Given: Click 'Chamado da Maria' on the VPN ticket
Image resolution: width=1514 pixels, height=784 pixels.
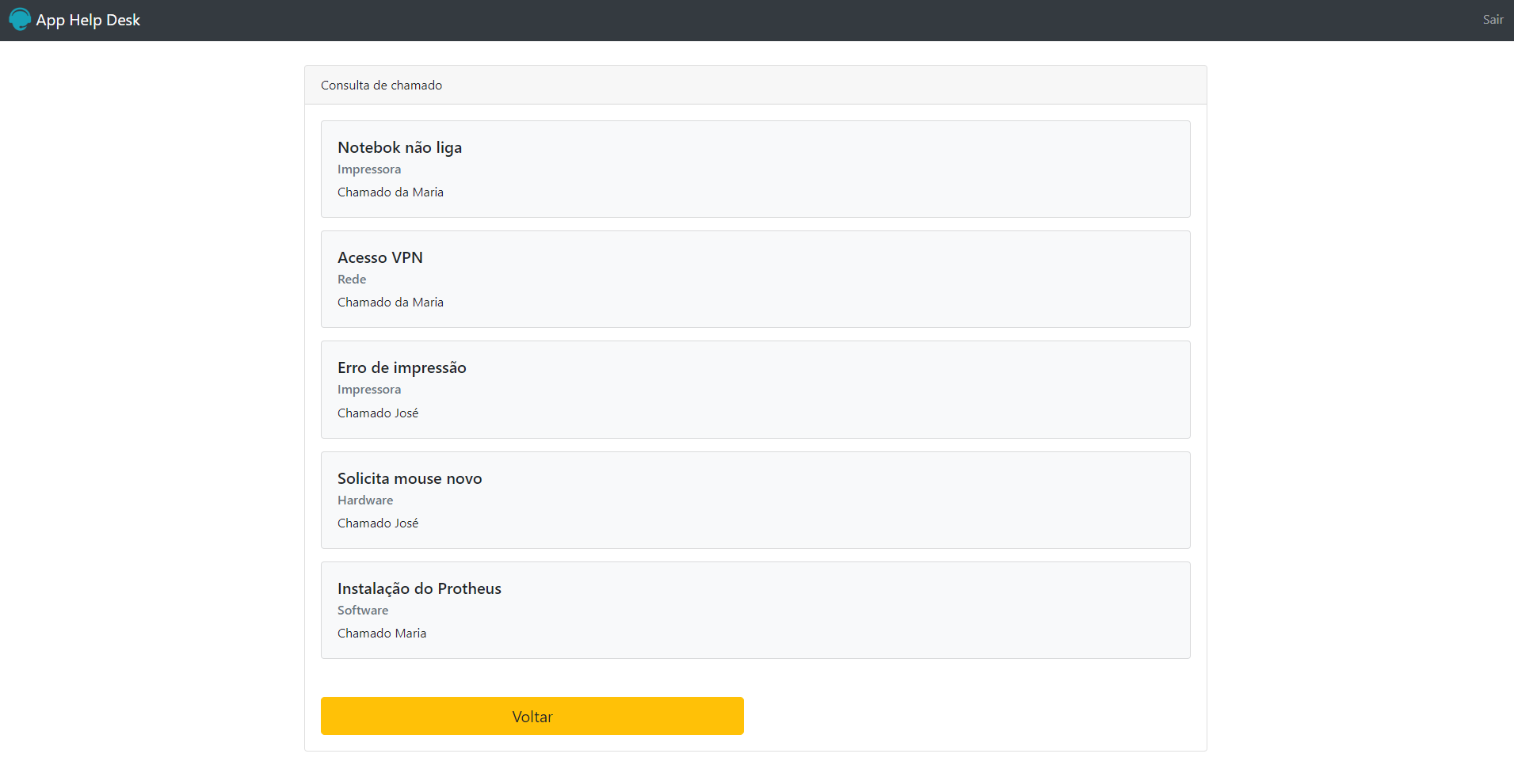Looking at the screenshot, I should click(391, 302).
